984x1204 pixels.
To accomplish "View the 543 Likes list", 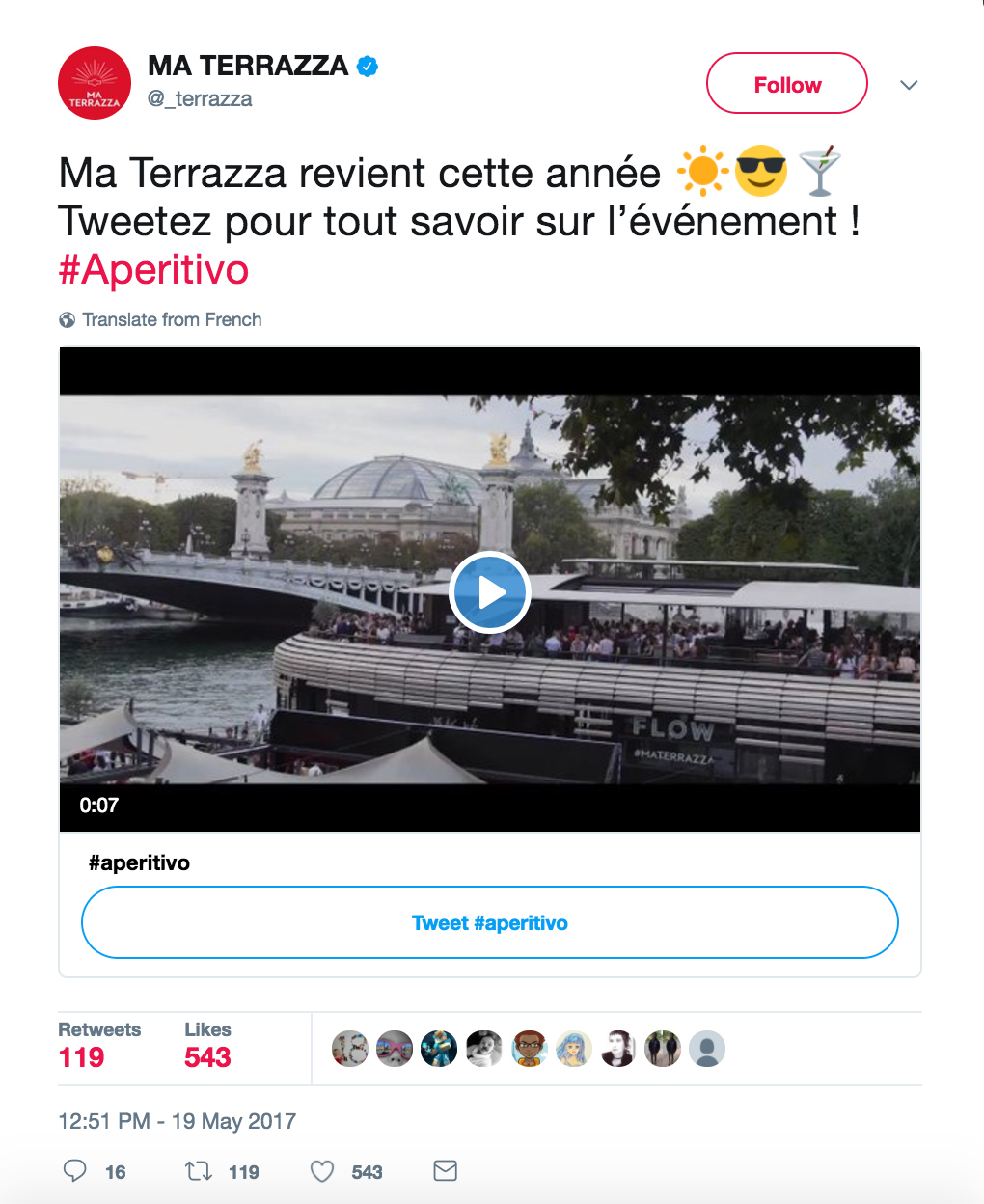I will point(207,1045).
